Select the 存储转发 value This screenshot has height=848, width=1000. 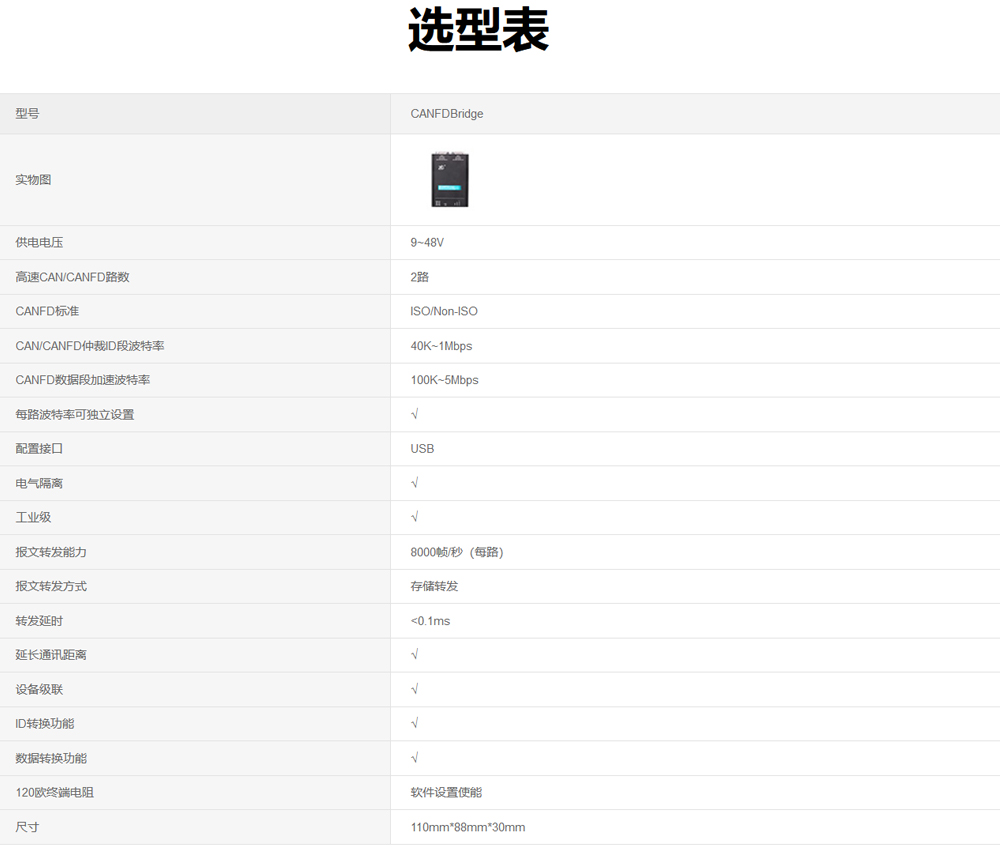pyautogui.click(x=434, y=586)
